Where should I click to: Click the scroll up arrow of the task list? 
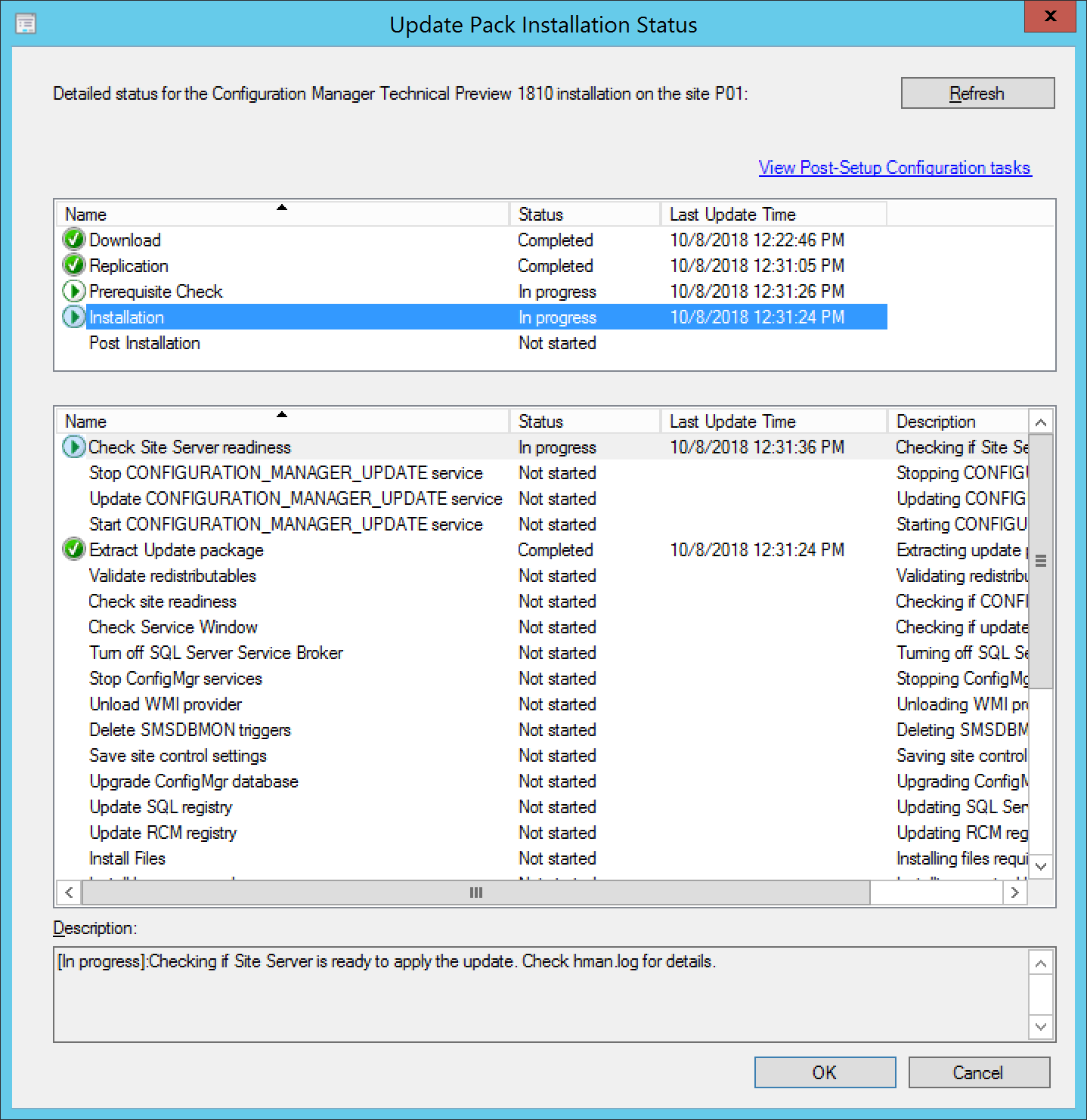[x=1041, y=422]
